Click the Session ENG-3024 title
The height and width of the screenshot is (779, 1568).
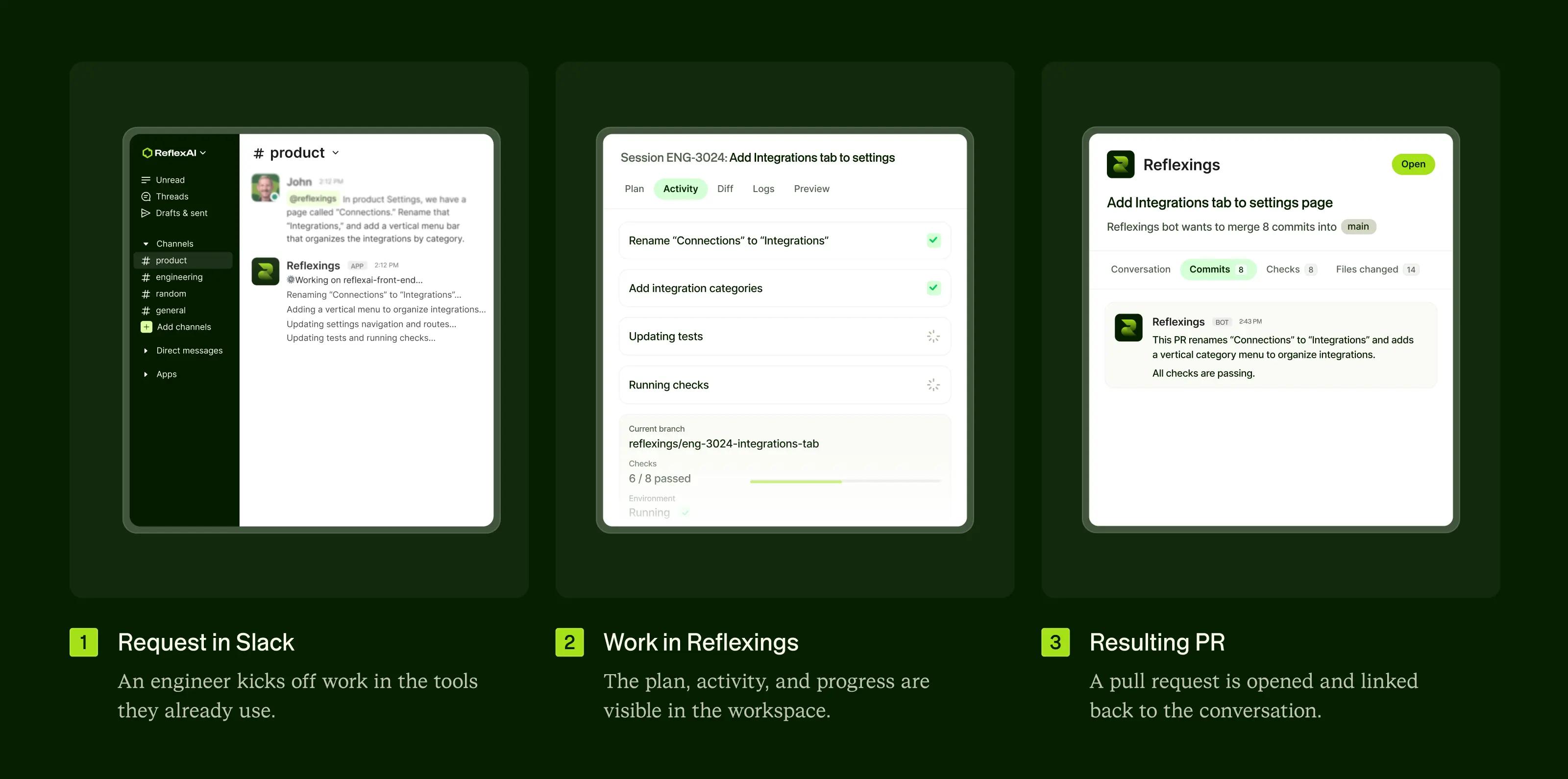point(757,158)
